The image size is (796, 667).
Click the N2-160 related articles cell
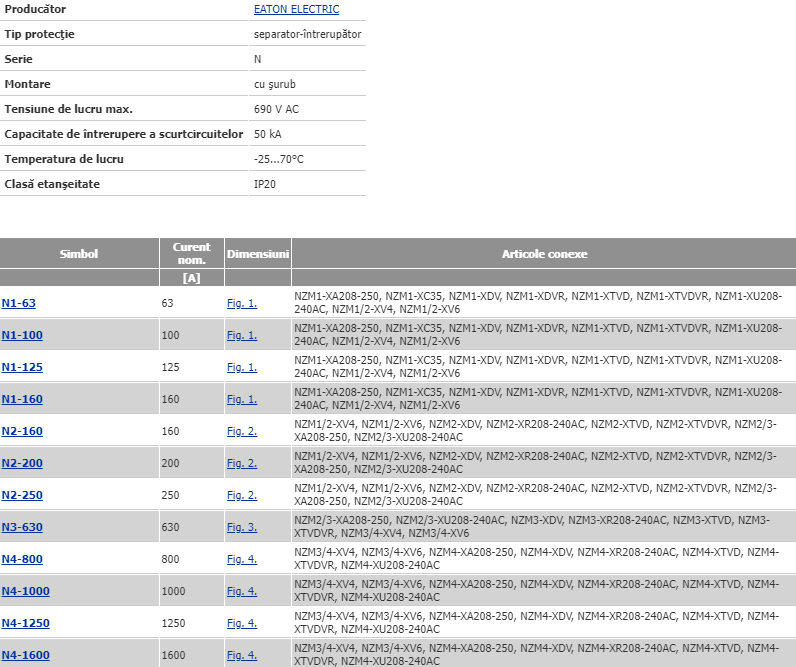tap(544, 431)
